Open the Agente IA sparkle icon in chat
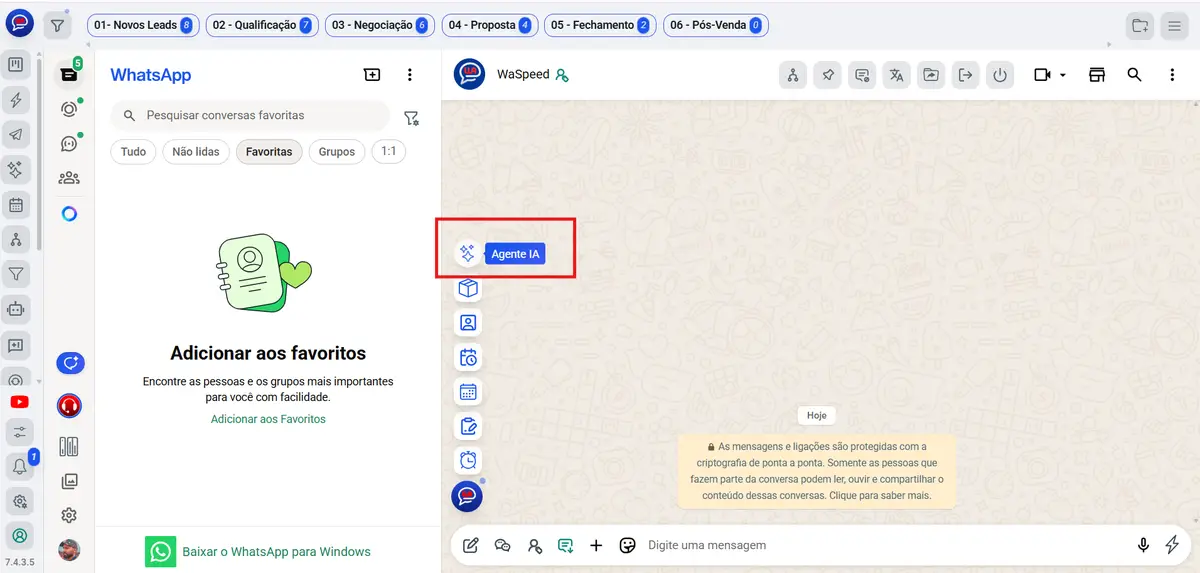This screenshot has height=573, width=1200. click(467, 254)
